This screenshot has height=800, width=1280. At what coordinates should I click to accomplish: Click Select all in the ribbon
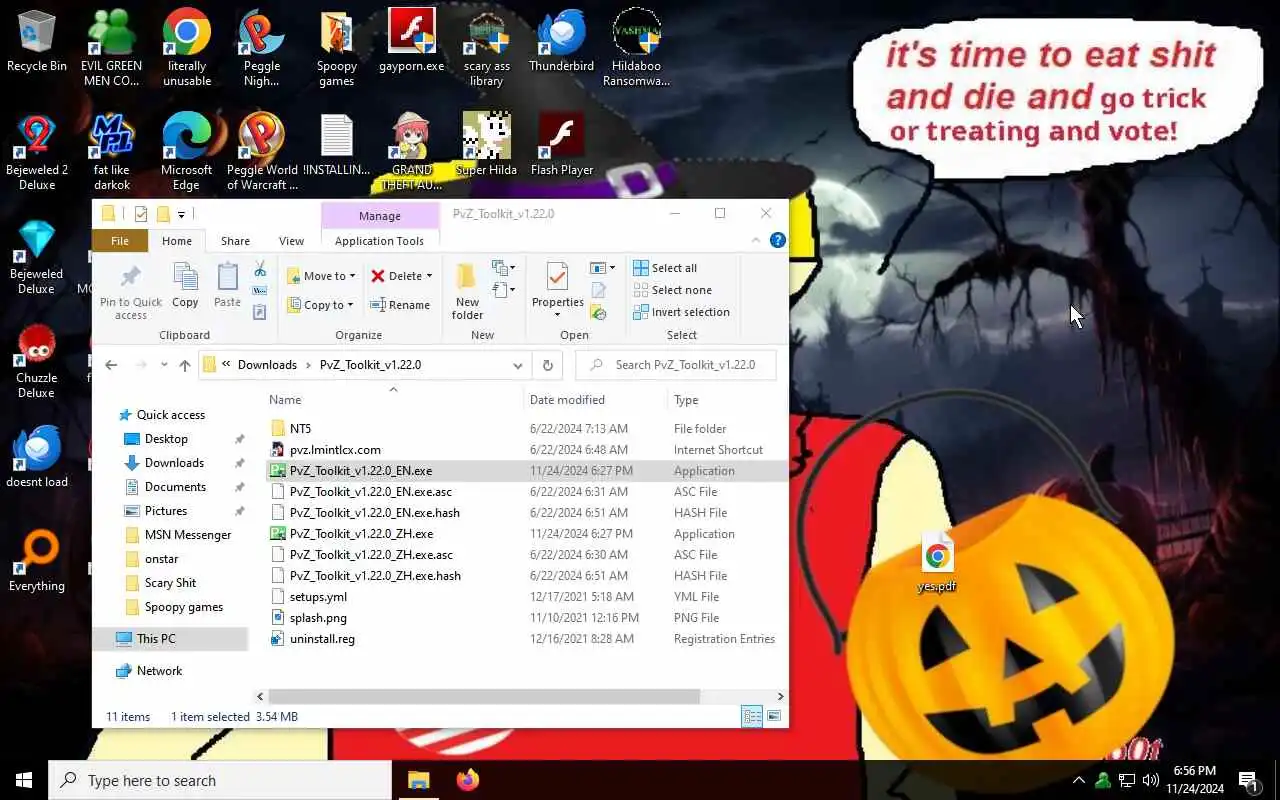[665, 268]
